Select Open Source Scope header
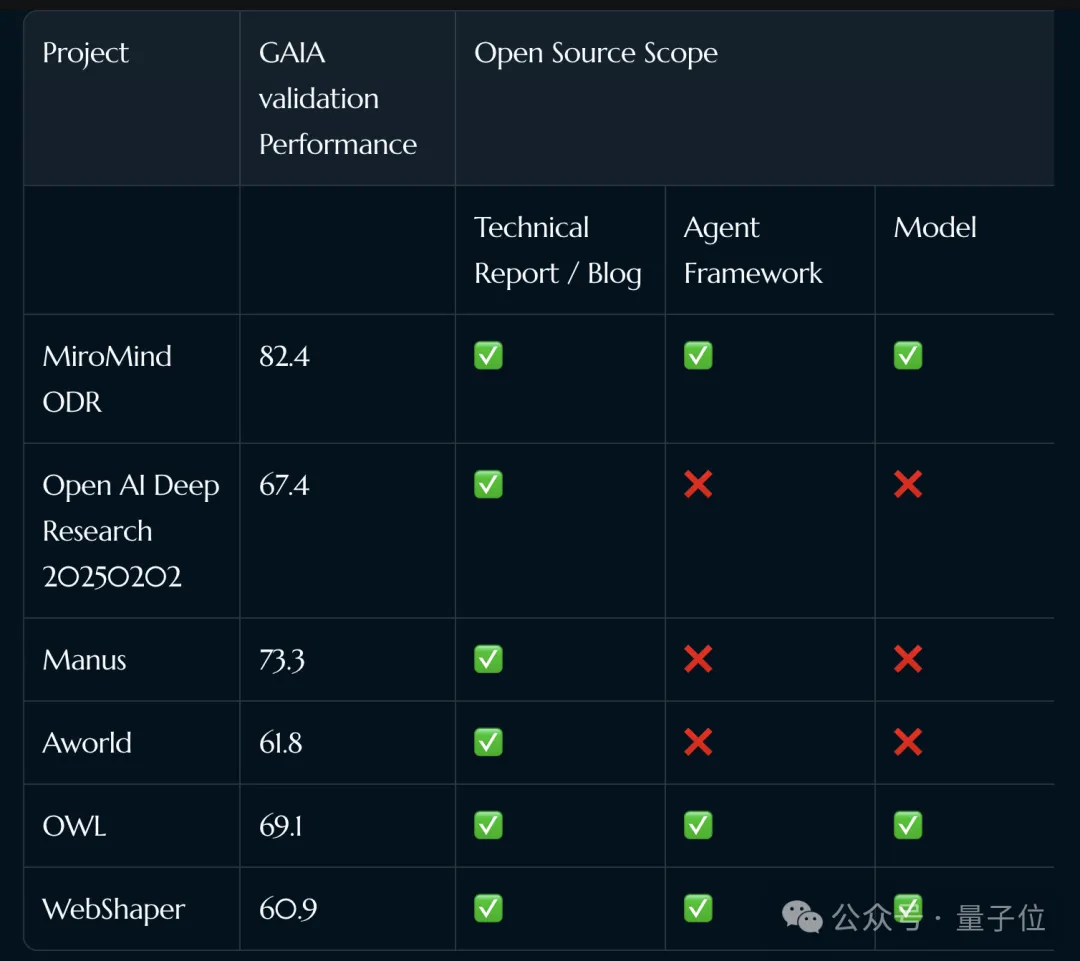1080x961 pixels. 596,54
